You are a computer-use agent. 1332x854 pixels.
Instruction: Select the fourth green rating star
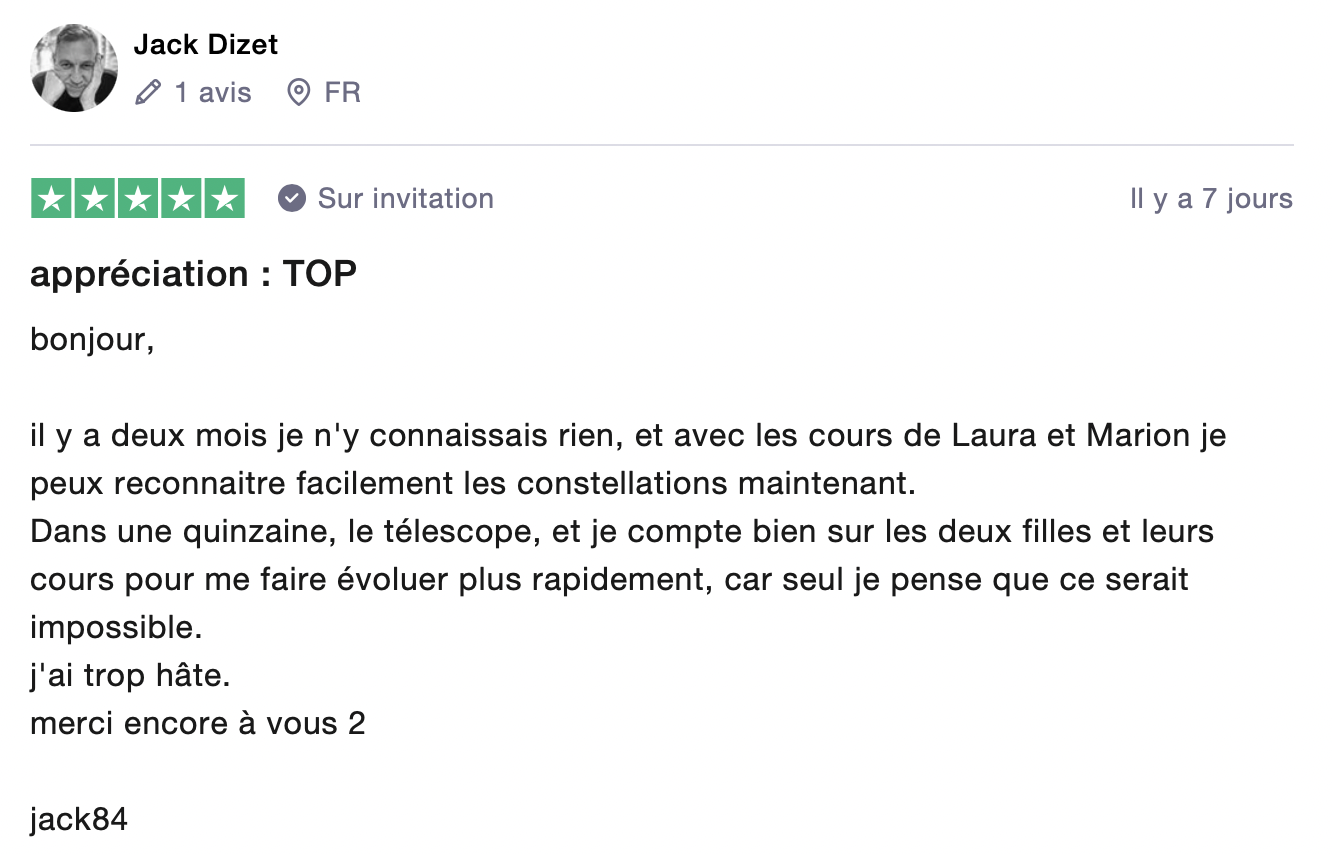tap(181, 198)
